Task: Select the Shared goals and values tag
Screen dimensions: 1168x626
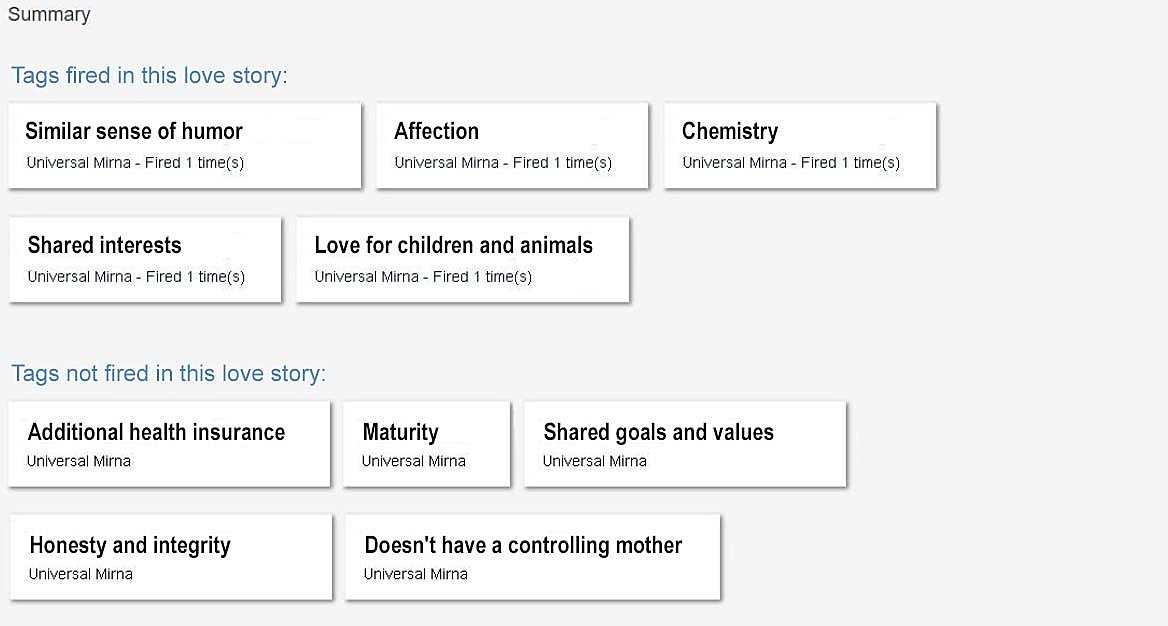Action: coord(685,444)
